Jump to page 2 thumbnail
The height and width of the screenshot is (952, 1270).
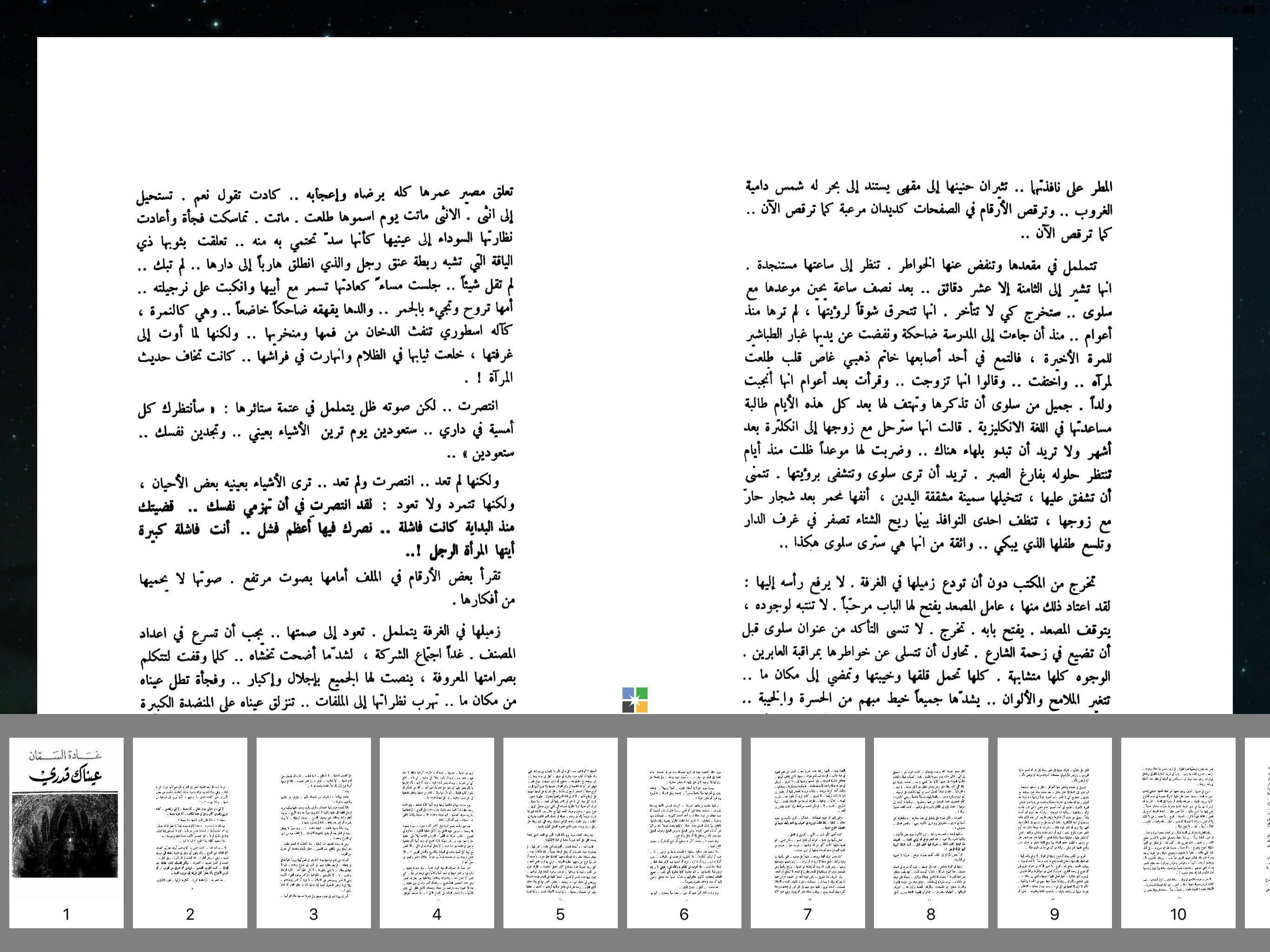tap(190, 833)
